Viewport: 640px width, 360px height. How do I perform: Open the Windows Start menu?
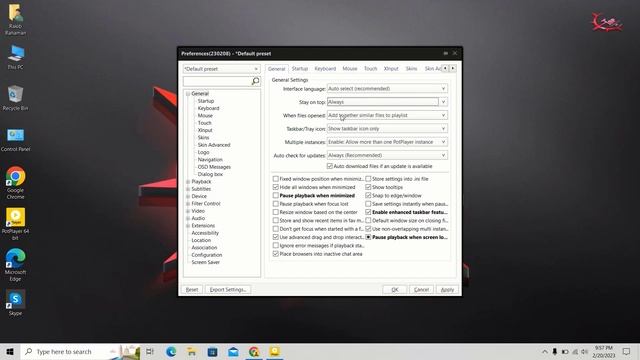(10, 351)
